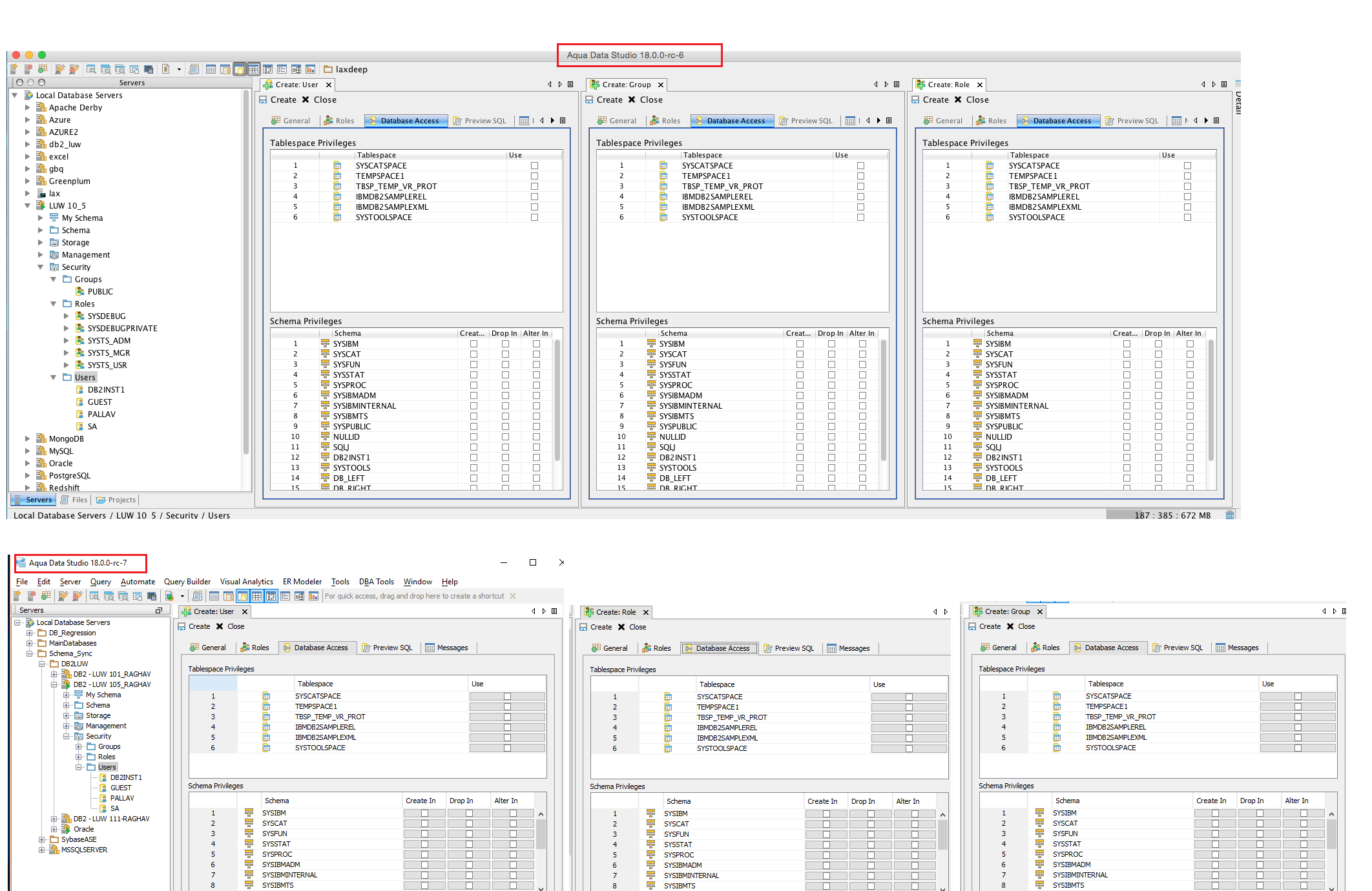Select PALLAV user in Mac server tree
This screenshot has width=1372, height=891.
[101, 415]
